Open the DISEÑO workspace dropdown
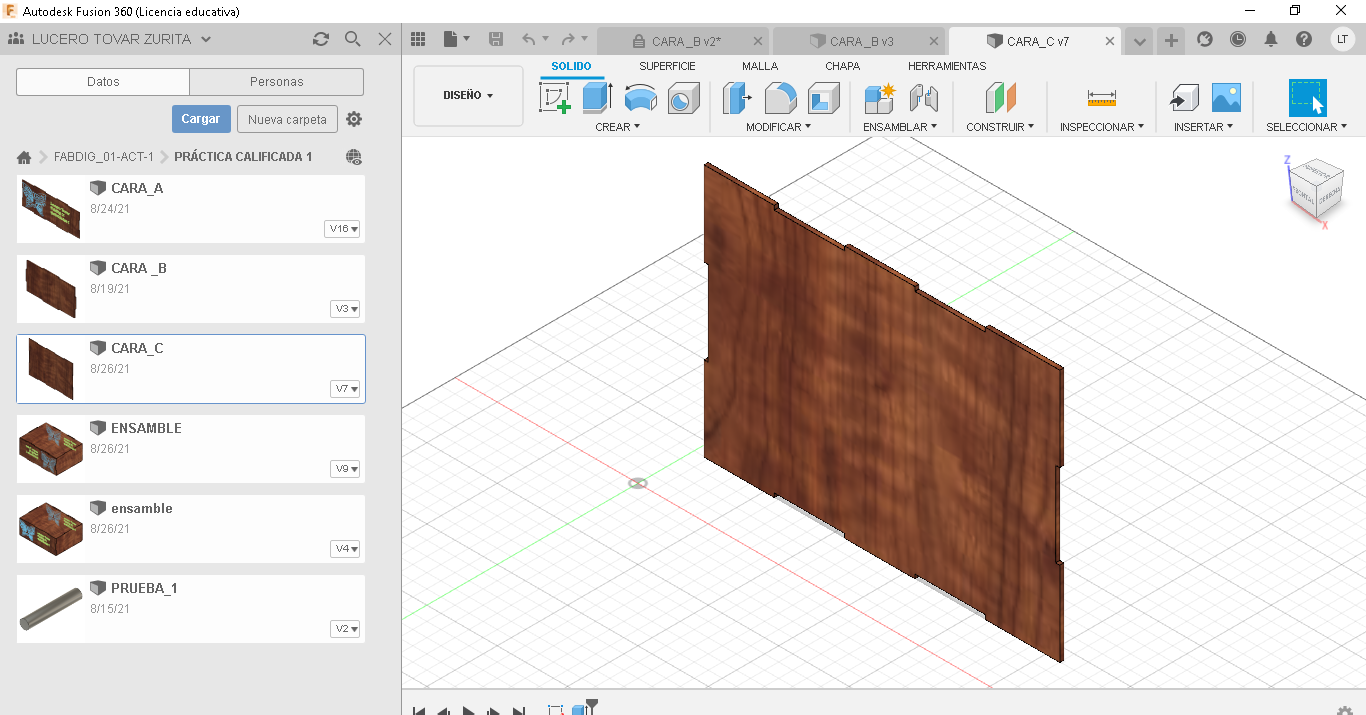Viewport: 1366px width, 715px height. 468,96
